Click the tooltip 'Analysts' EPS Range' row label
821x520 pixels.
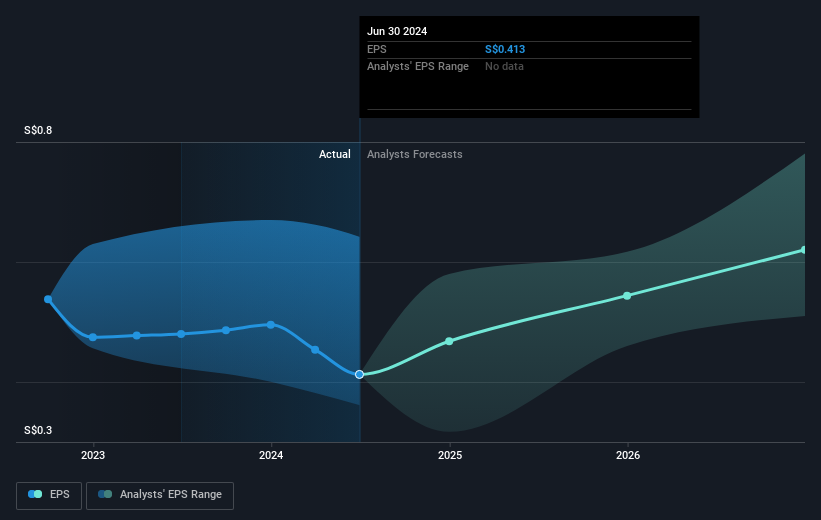point(418,67)
